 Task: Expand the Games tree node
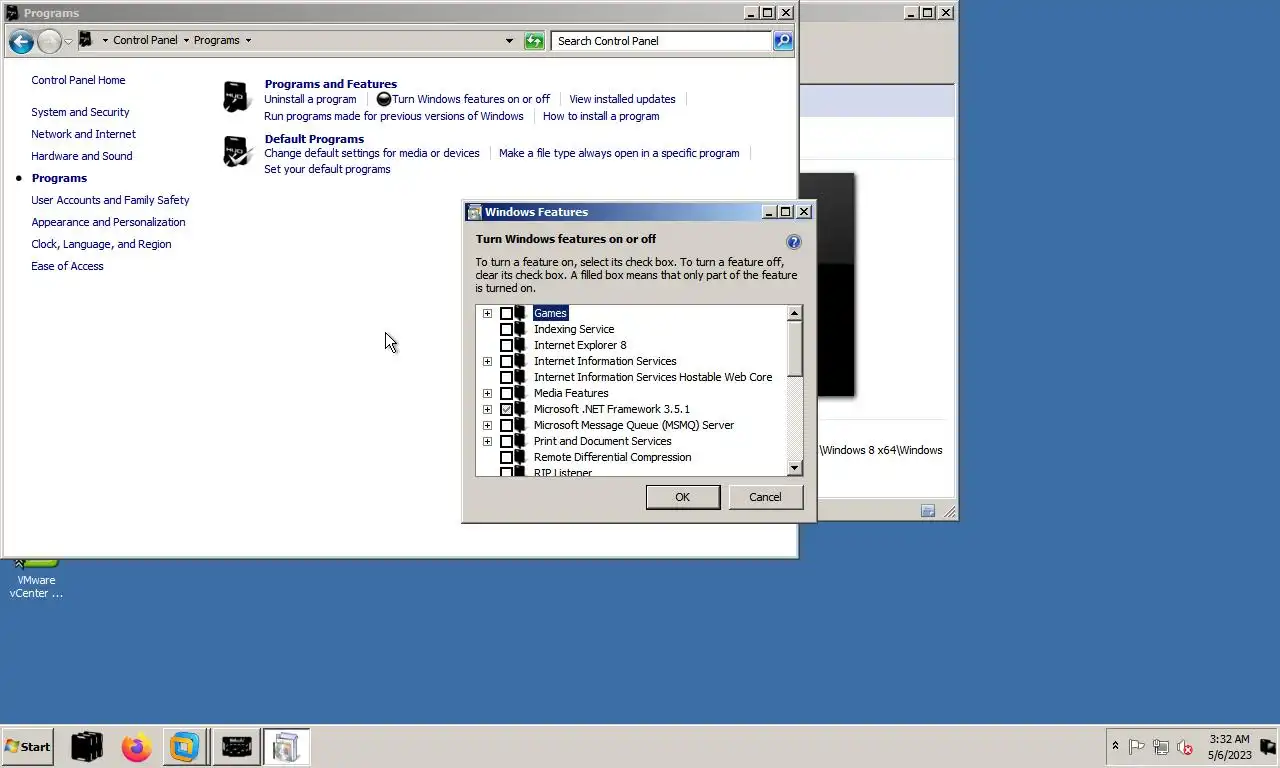coord(487,313)
